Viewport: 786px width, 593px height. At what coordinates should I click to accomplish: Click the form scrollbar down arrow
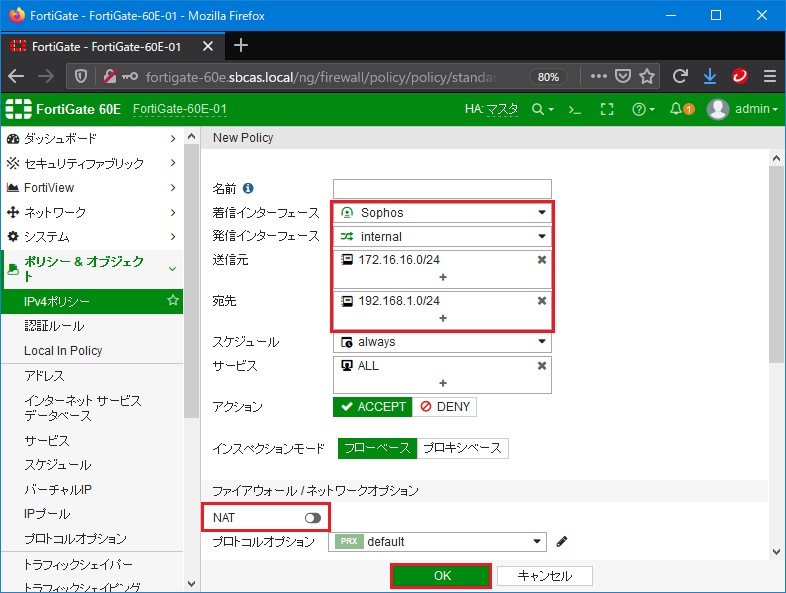(x=776, y=552)
